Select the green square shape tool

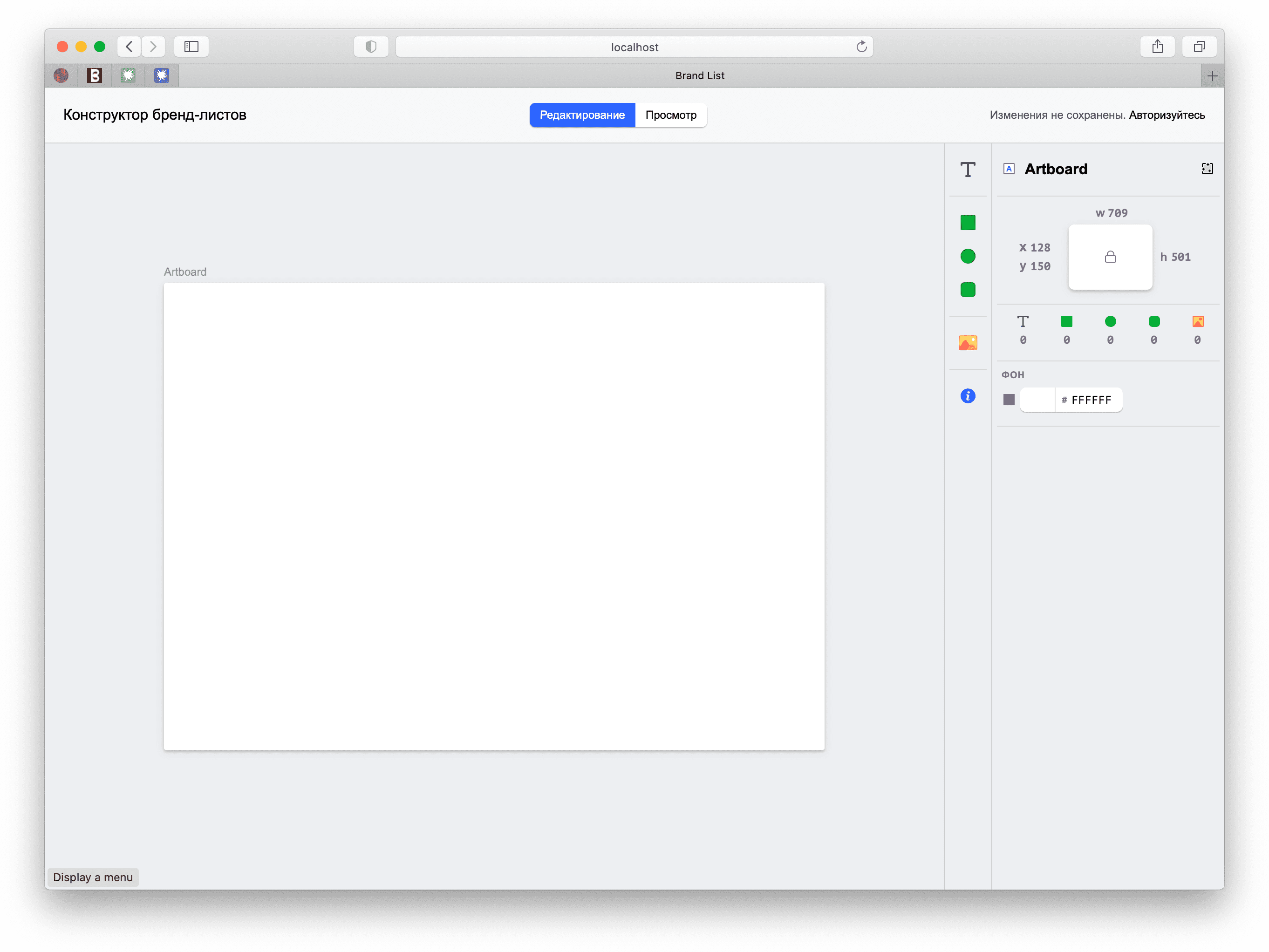(x=967, y=223)
